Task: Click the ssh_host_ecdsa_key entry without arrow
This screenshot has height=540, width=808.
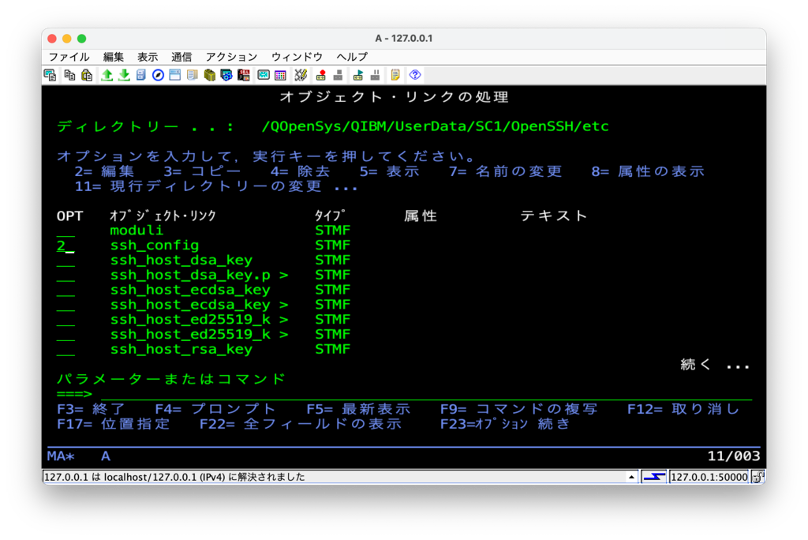Action: pyautogui.click(x=190, y=290)
